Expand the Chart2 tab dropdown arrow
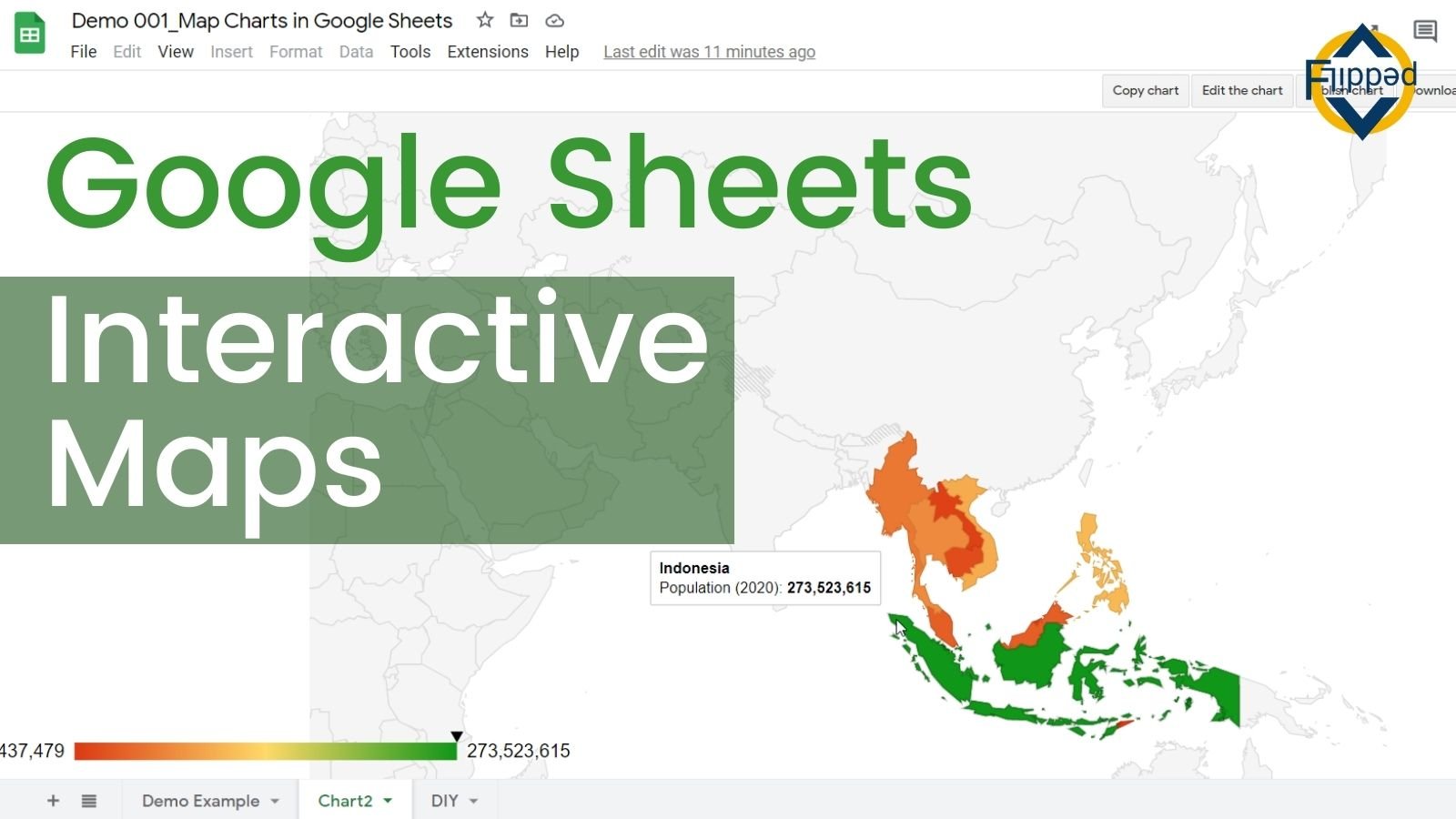Viewport: 1456px width, 819px height. 388,801
